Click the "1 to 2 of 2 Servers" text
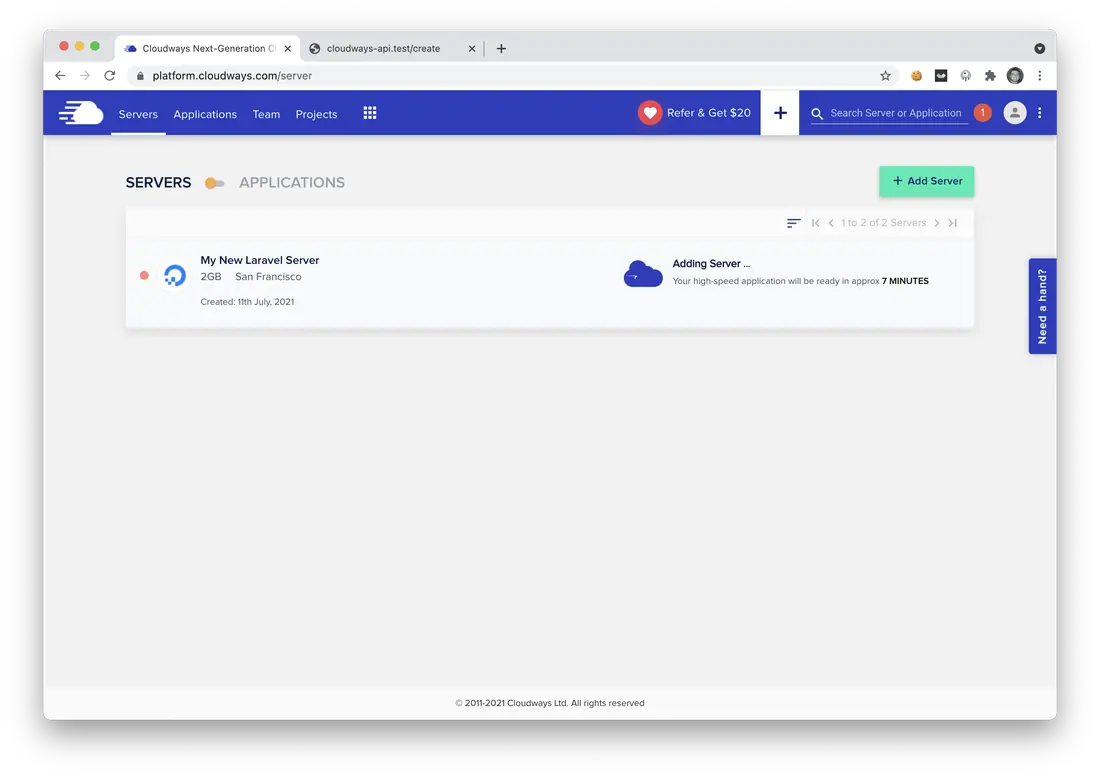The height and width of the screenshot is (777, 1100). [x=883, y=223]
